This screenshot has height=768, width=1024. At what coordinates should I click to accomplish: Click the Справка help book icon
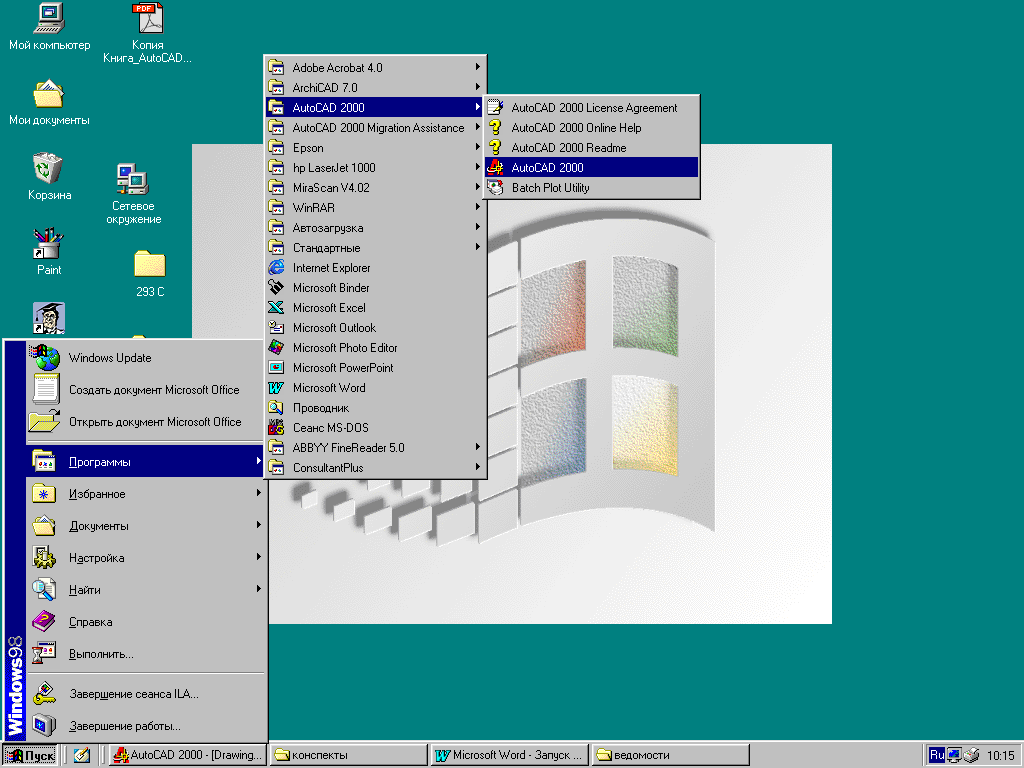(x=44, y=622)
